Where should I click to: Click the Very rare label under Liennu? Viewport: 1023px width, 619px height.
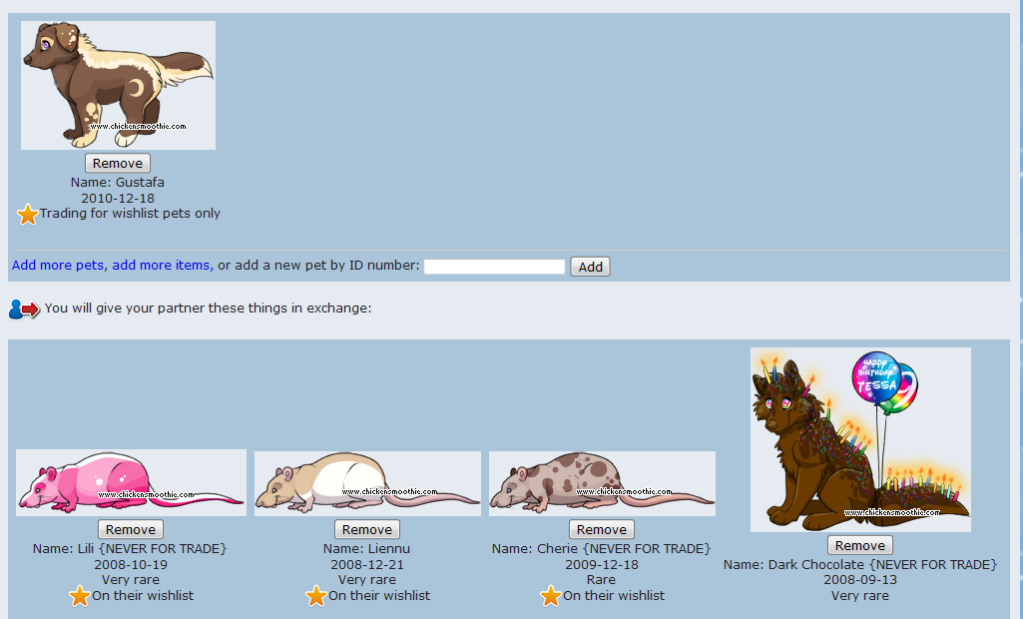click(x=367, y=579)
